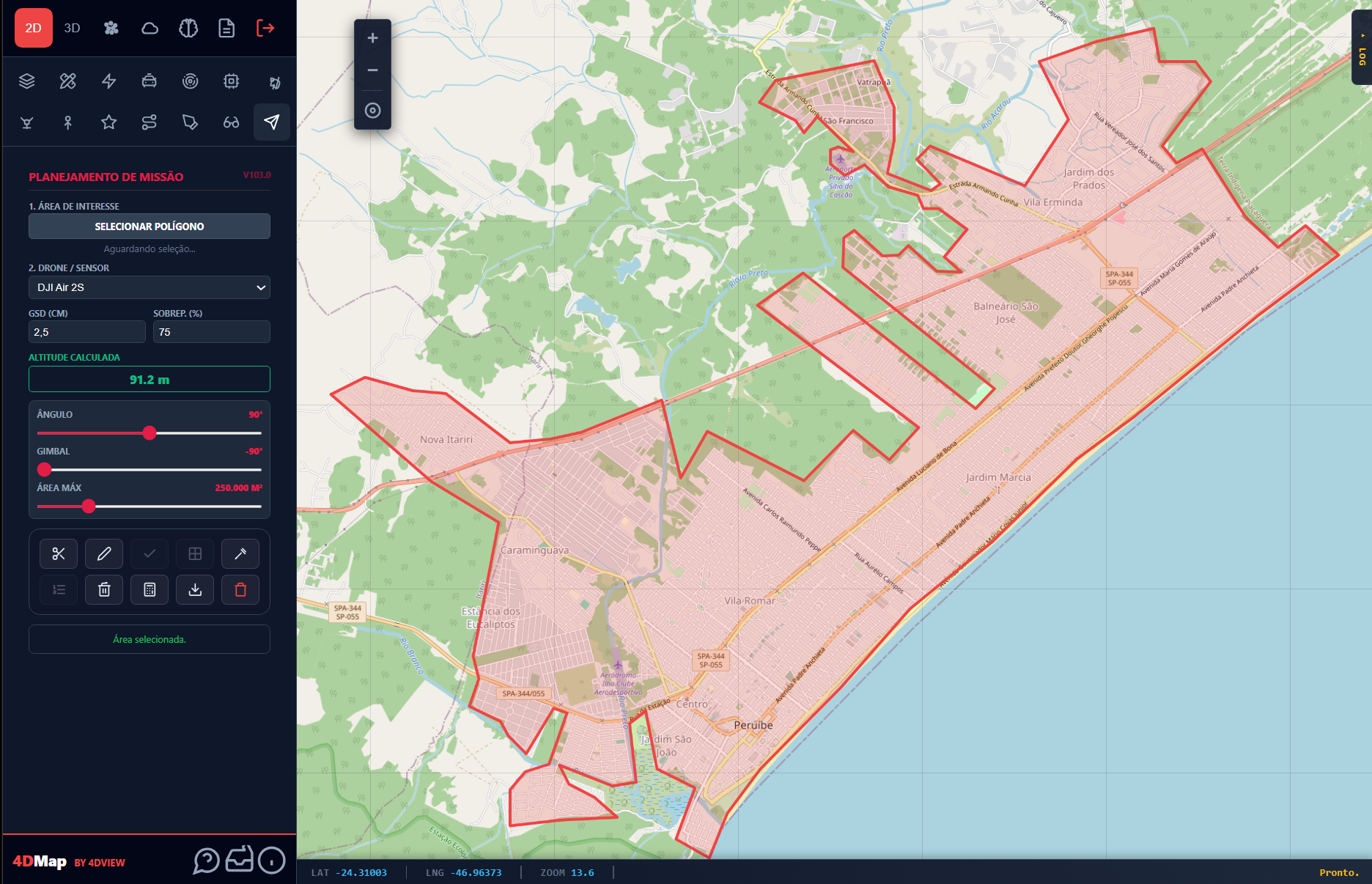Click the calculator icon button

(x=150, y=589)
